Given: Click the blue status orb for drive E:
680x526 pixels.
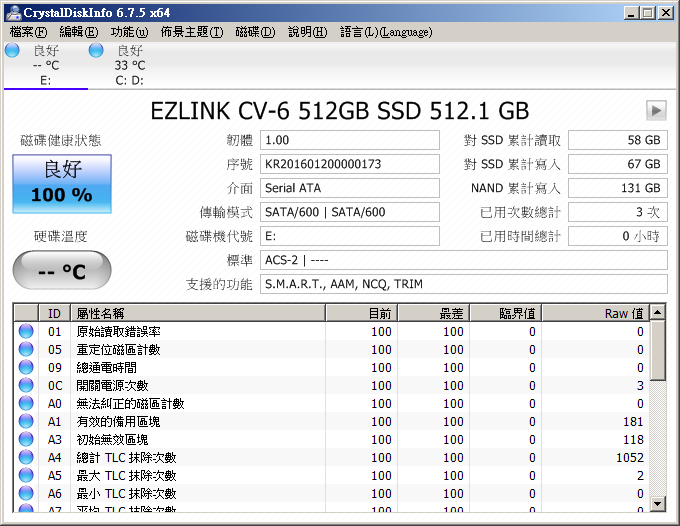Looking at the screenshot, I should coord(12,50).
